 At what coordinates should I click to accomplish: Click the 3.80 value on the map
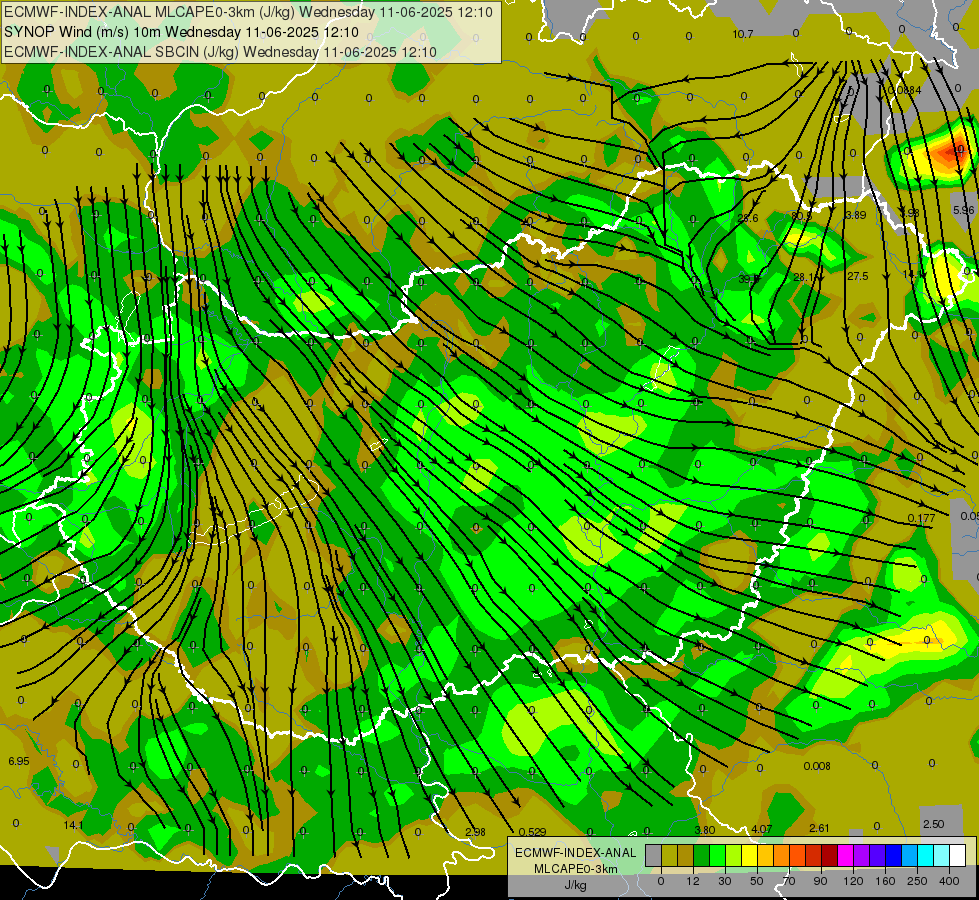[705, 830]
